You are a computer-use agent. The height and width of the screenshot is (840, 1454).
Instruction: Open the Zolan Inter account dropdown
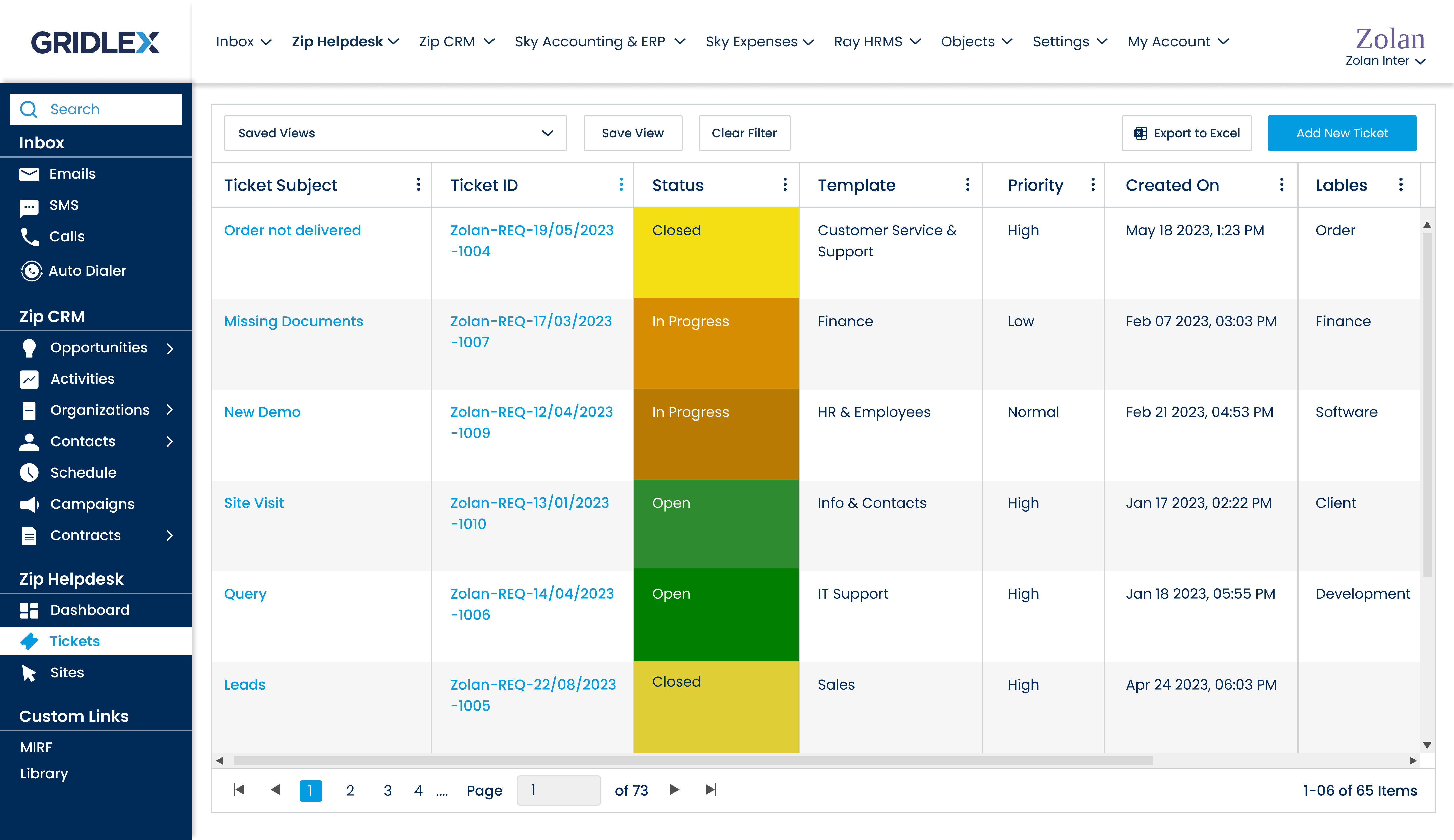point(1385,61)
